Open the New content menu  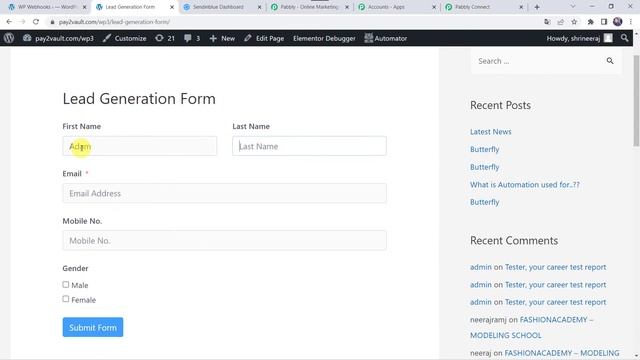click(x=222, y=38)
